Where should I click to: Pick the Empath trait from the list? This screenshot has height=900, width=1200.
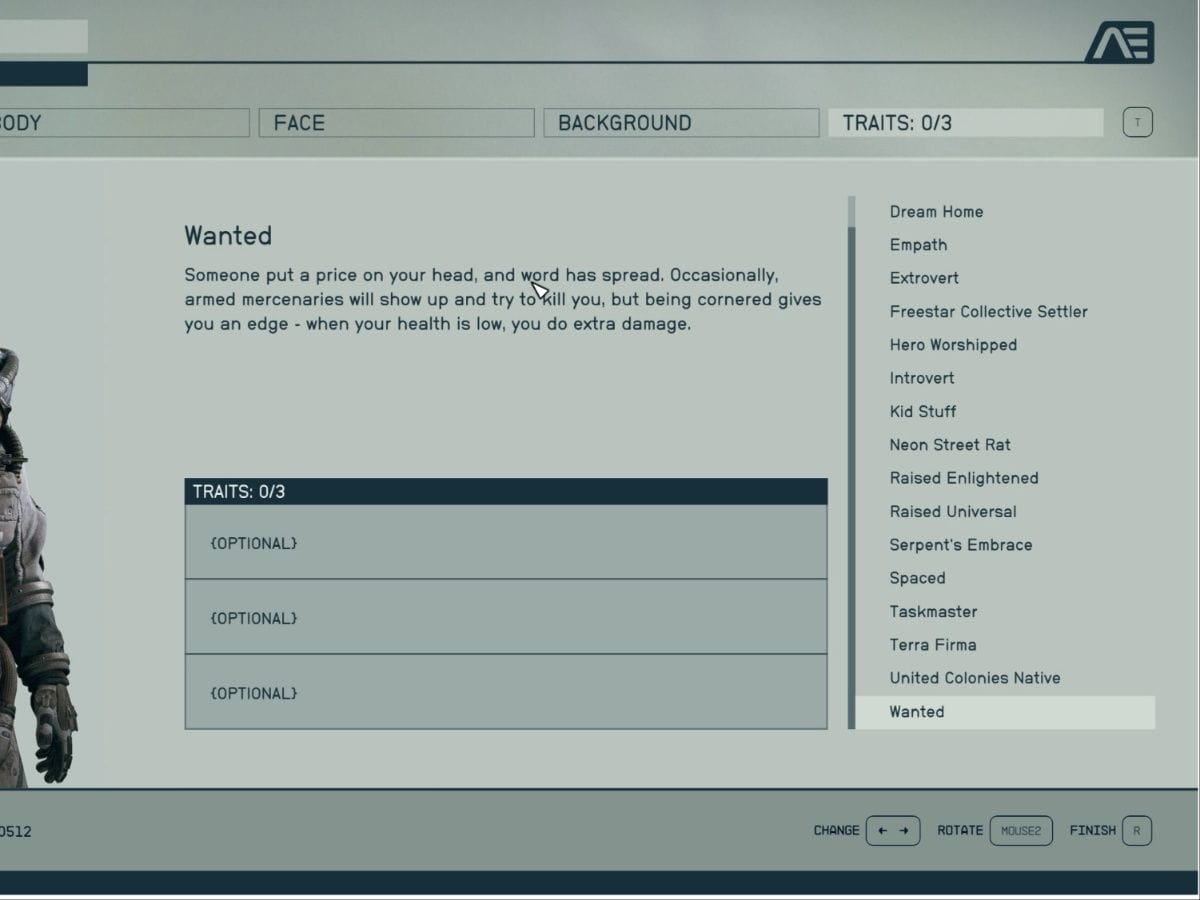pos(918,245)
